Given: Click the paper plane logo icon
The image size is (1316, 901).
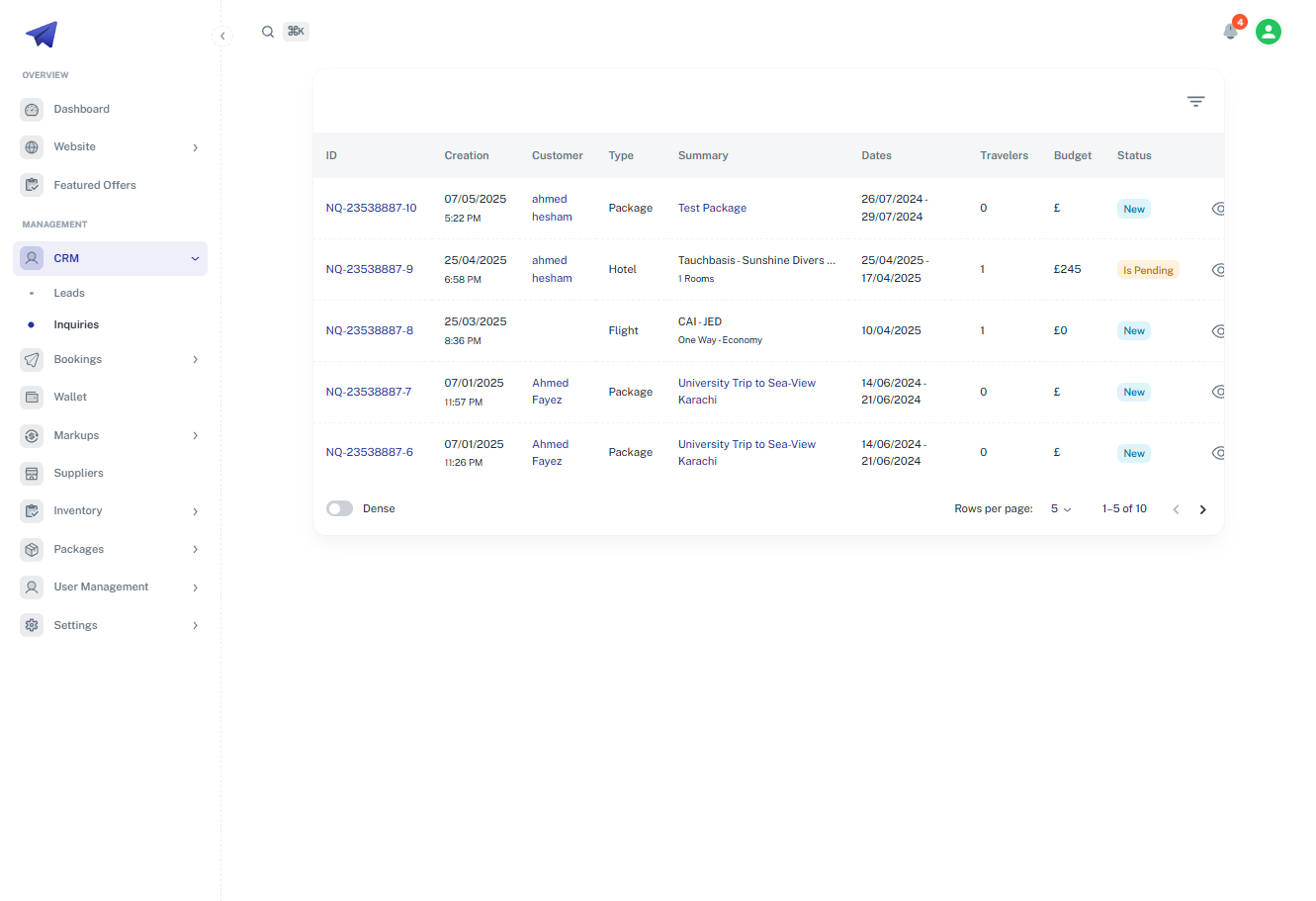Looking at the screenshot, I should (x=42, y=35).
